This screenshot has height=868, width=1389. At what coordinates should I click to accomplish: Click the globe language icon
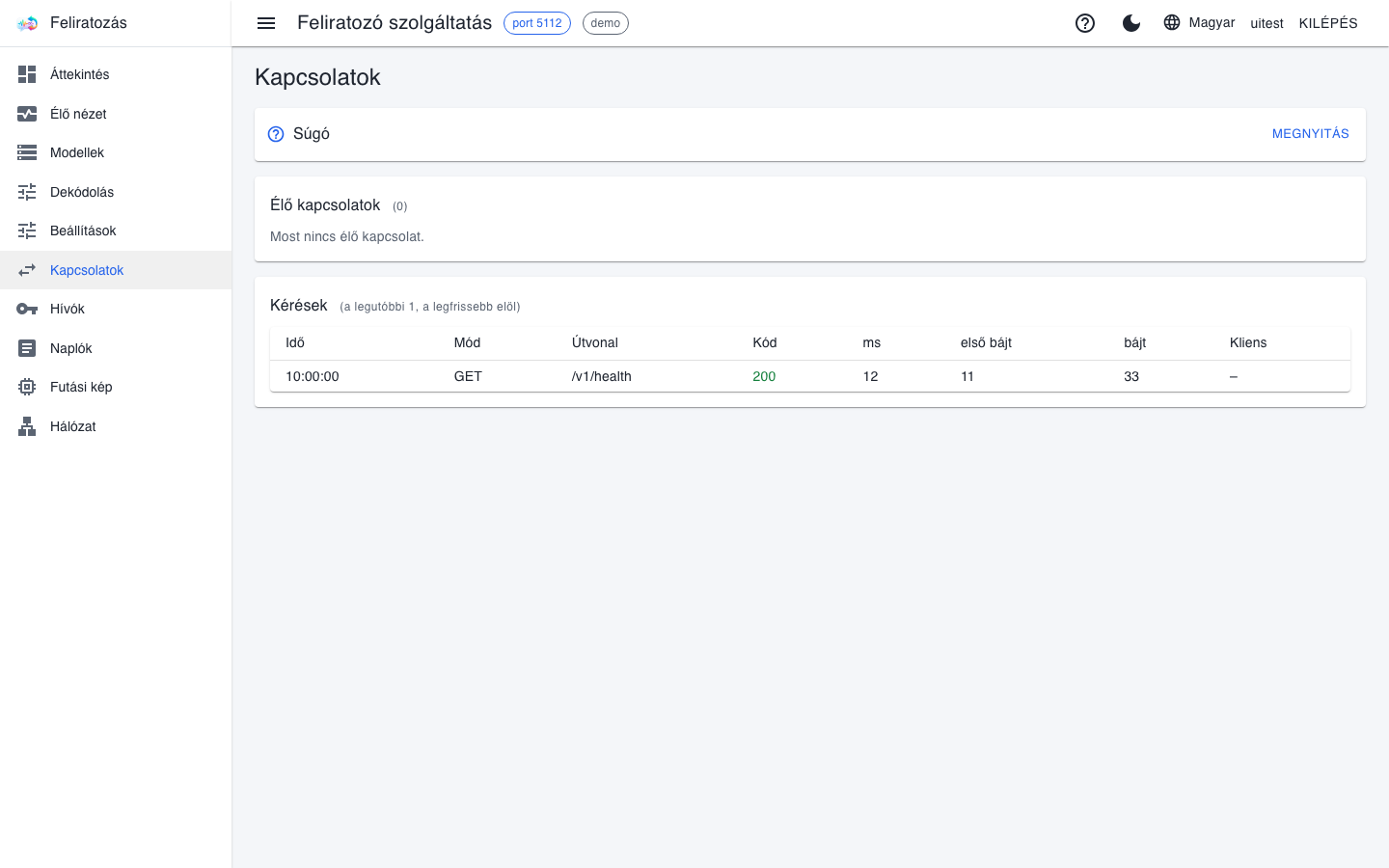1172,22
